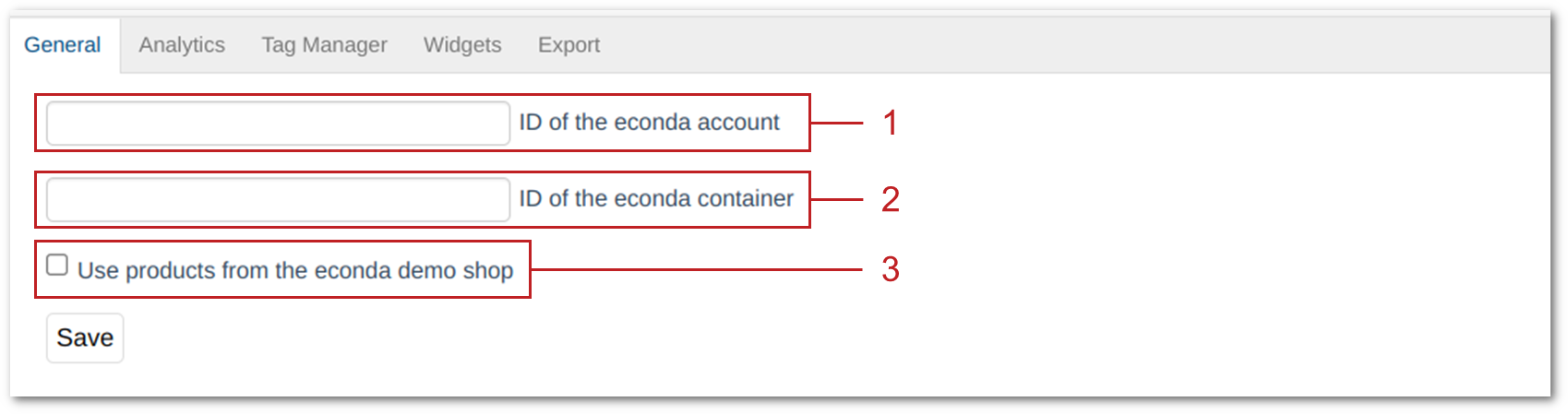Select the Tag Manager tab
The height and width of the screenshot is (414, 1568).
[324, 45]
